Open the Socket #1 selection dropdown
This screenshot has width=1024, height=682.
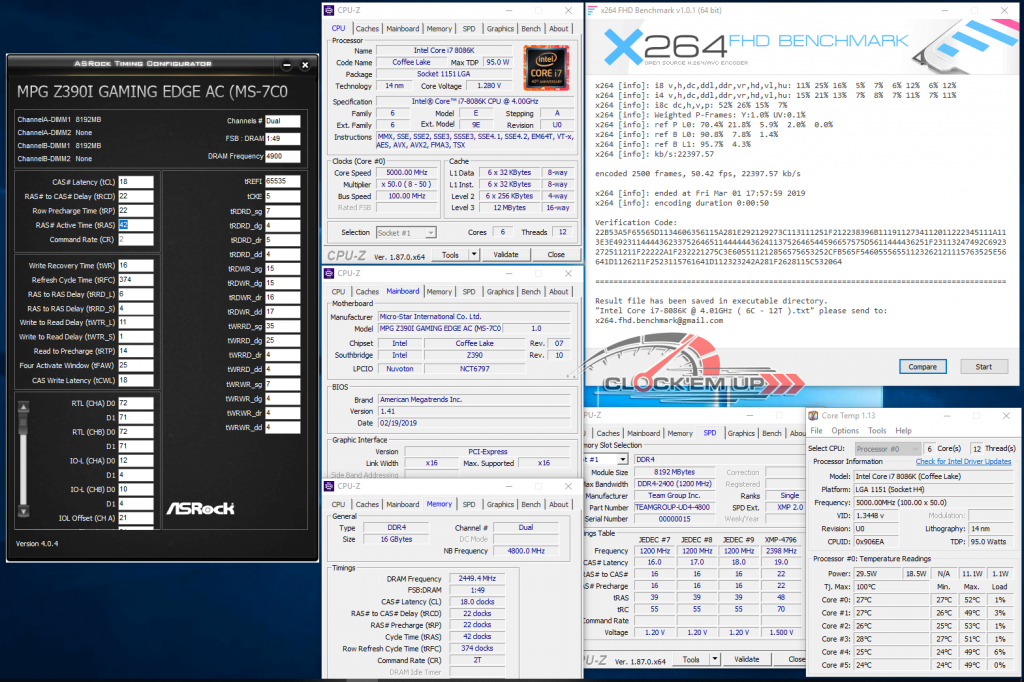(406, 233)
